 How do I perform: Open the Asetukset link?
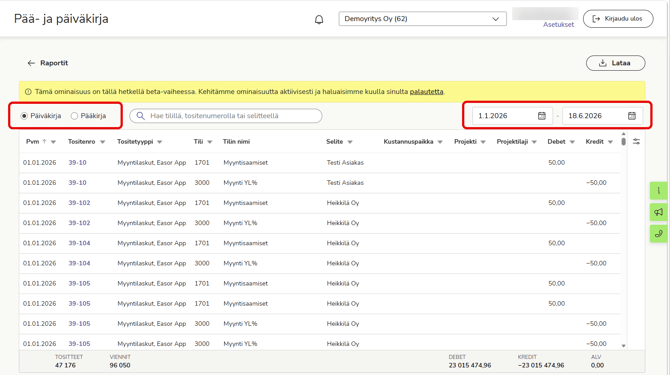pos(558,25)
